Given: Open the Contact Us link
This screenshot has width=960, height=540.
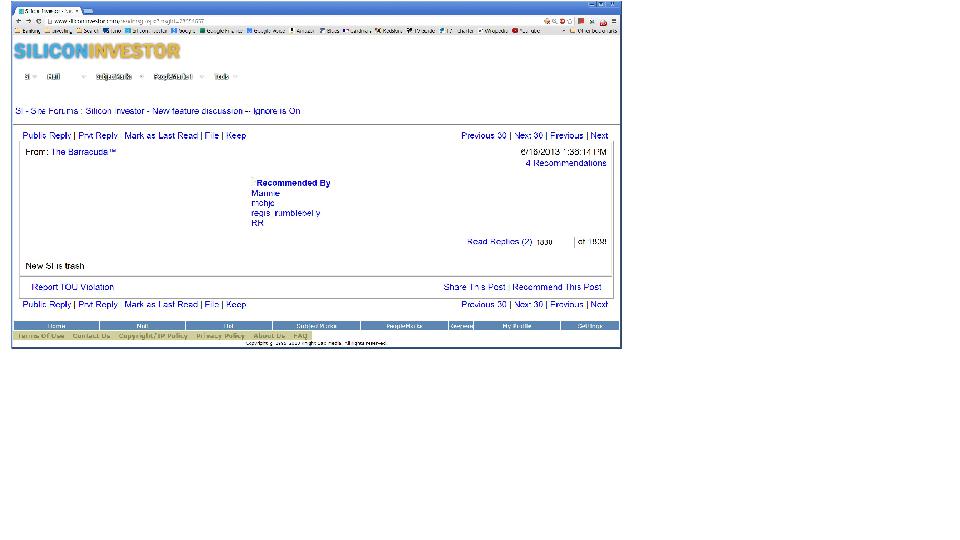Looking at the screenshot, I should click(x=91, y=336).
